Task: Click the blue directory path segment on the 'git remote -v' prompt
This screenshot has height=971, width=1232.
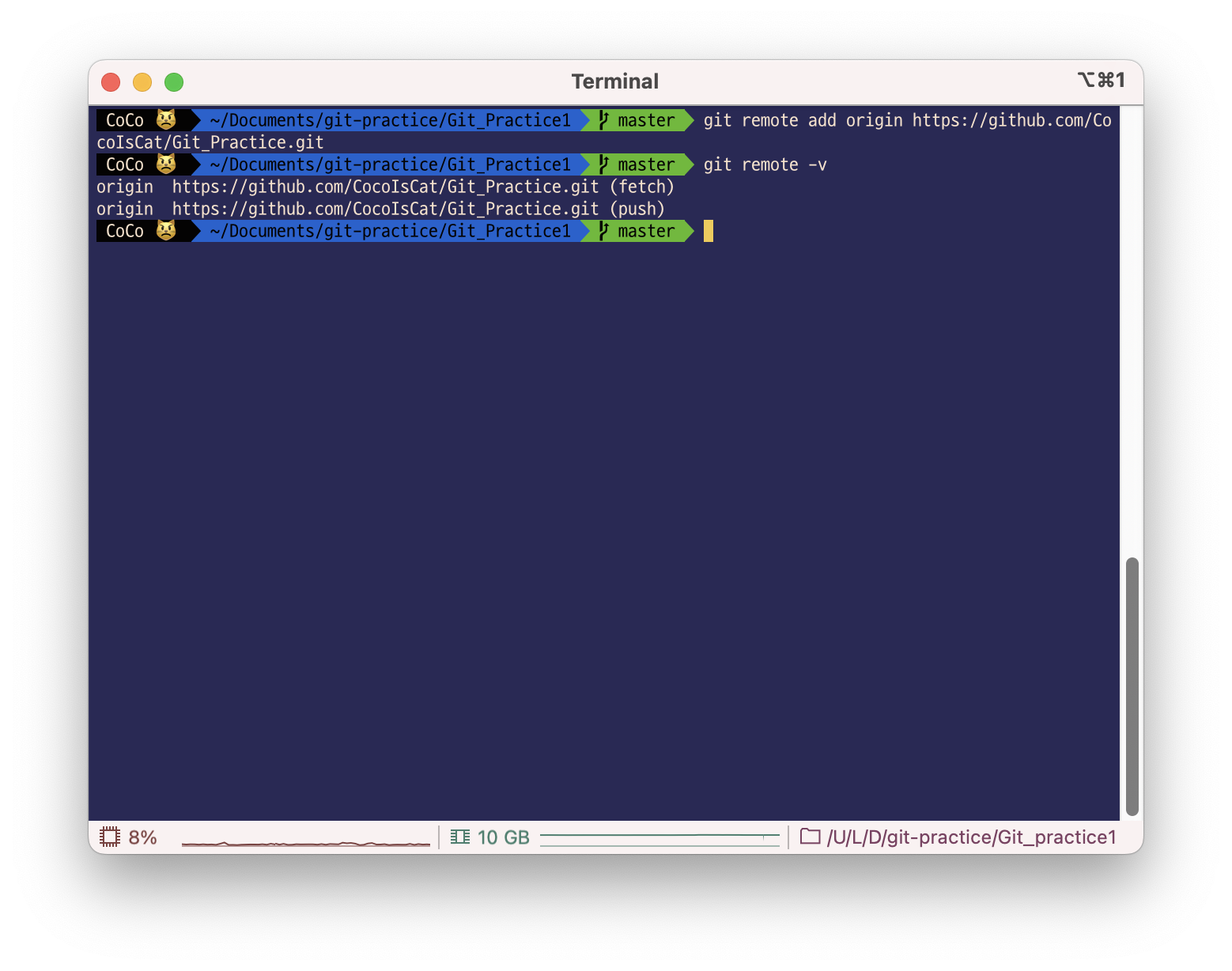Action: pyautogui.click(x=391, y=164)
